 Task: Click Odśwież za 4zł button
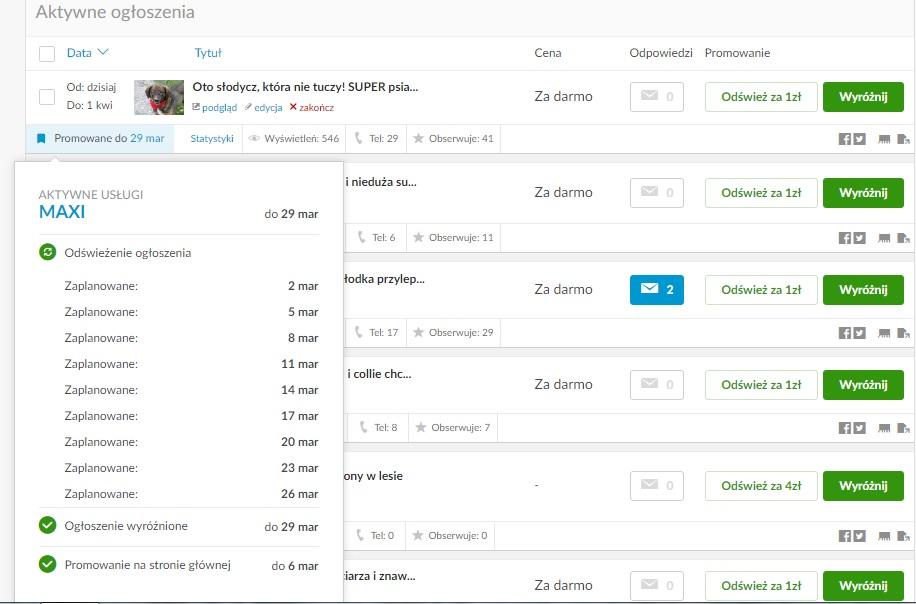pos(761,486)
